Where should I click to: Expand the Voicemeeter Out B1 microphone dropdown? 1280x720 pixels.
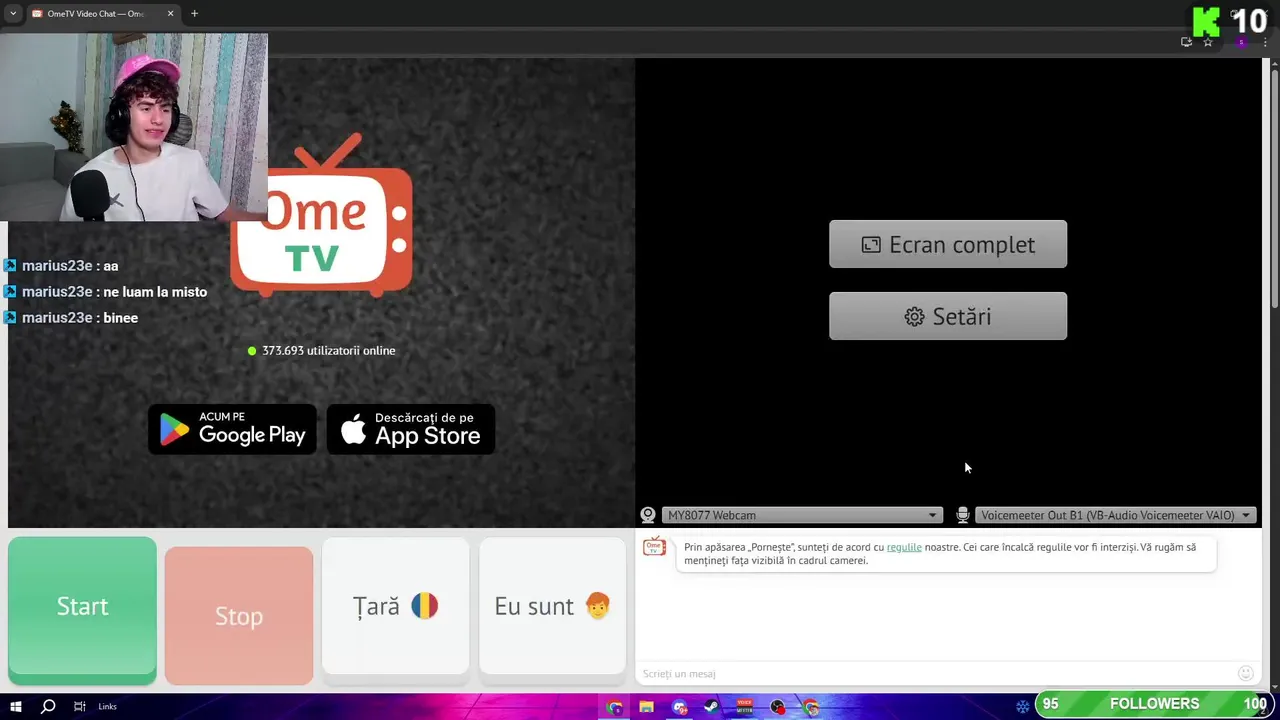coord(1116,515)
